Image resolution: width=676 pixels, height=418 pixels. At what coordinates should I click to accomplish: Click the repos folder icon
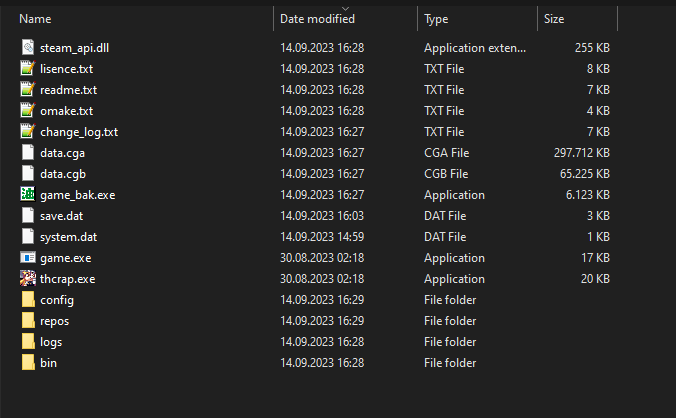click(x=28, y=321)
